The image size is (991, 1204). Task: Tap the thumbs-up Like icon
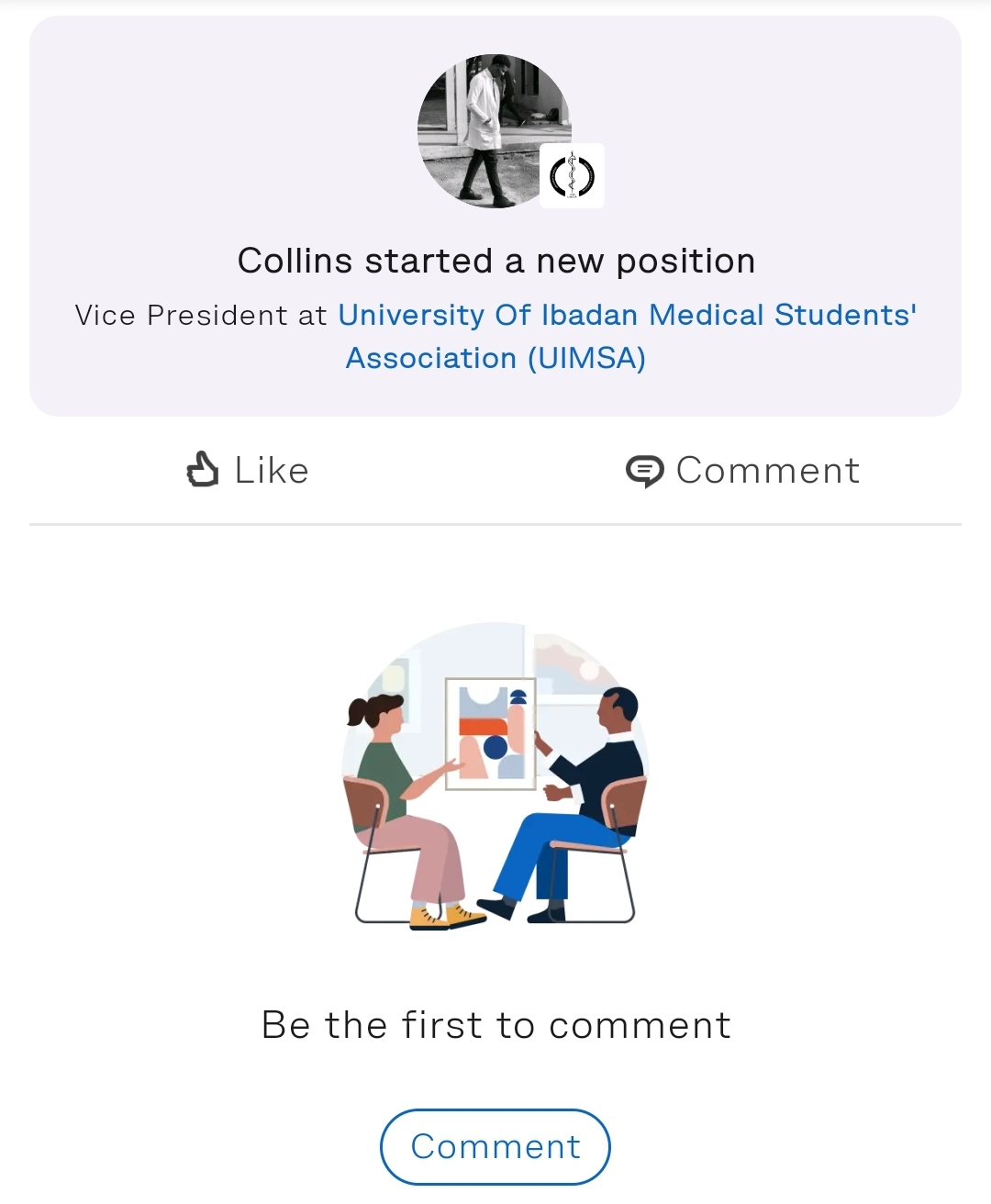203,469
